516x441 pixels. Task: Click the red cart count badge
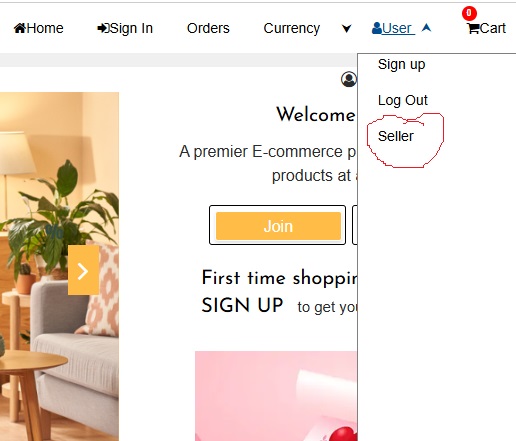(469, 13)
